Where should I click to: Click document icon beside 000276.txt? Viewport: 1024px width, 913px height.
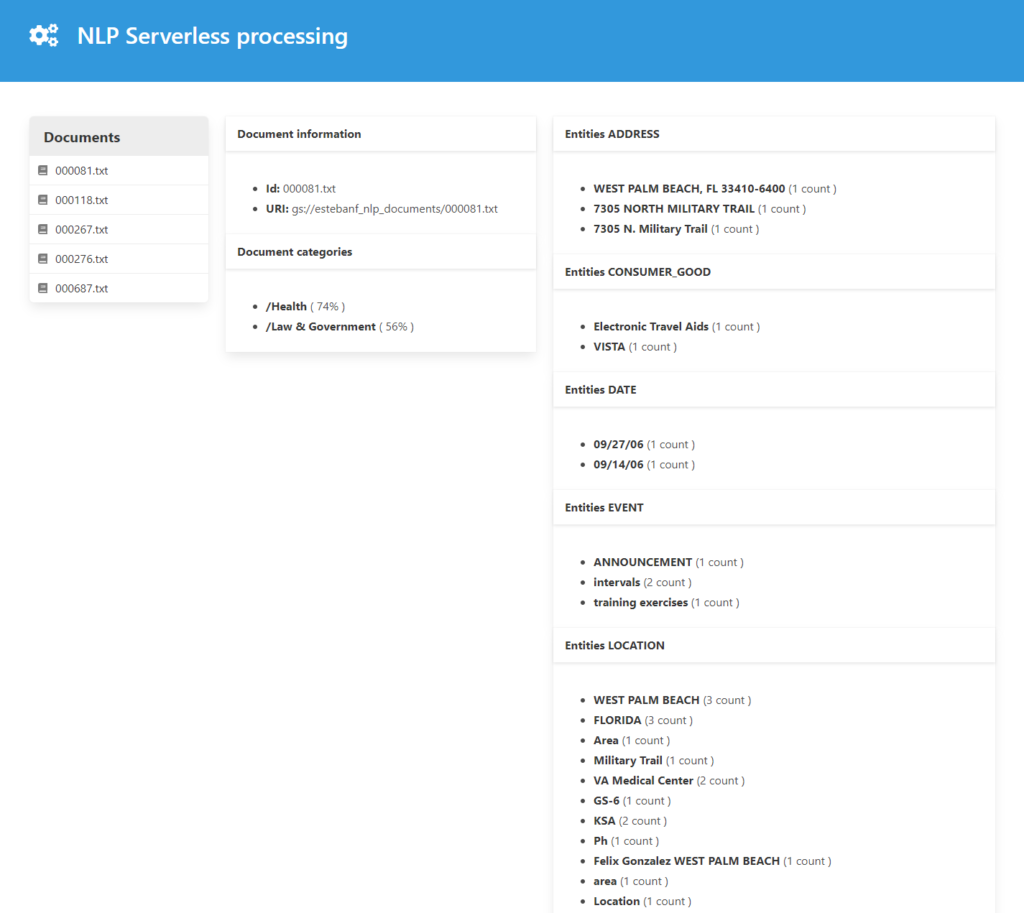point(43,259)
